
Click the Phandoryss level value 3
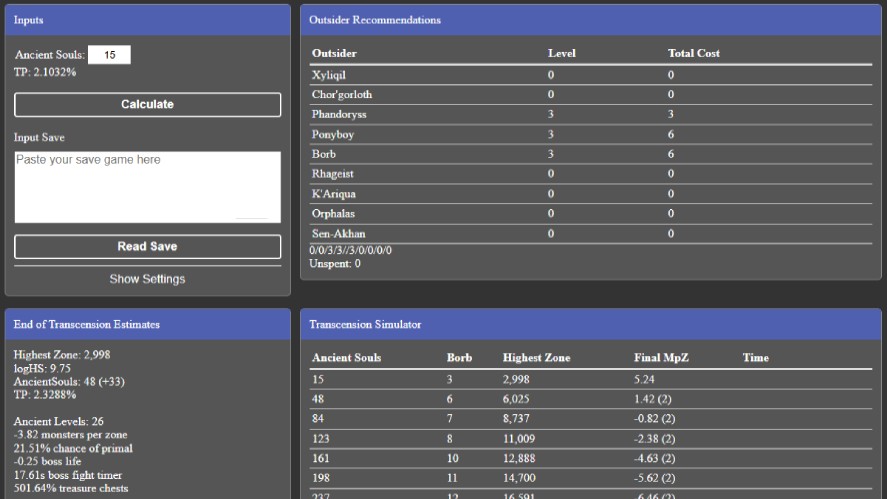coord(550,114)
